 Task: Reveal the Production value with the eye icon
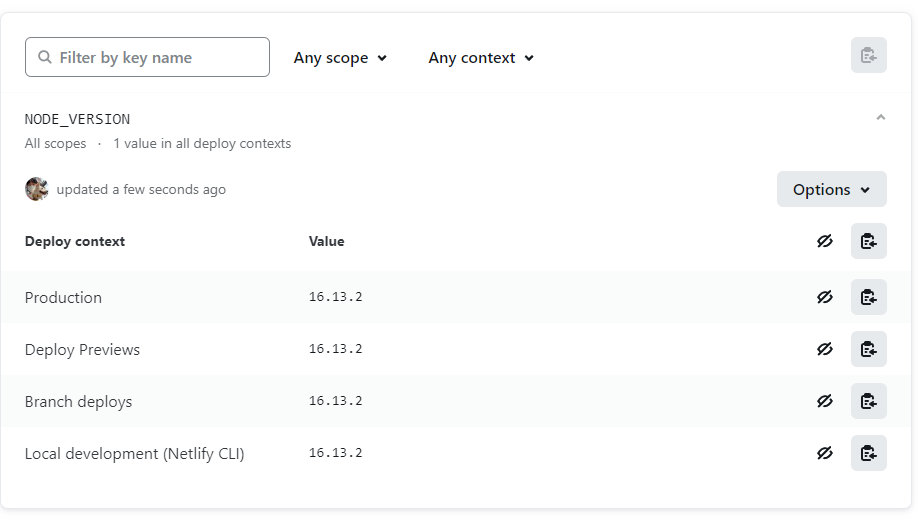pyautogui.click(x=824, y=297)
